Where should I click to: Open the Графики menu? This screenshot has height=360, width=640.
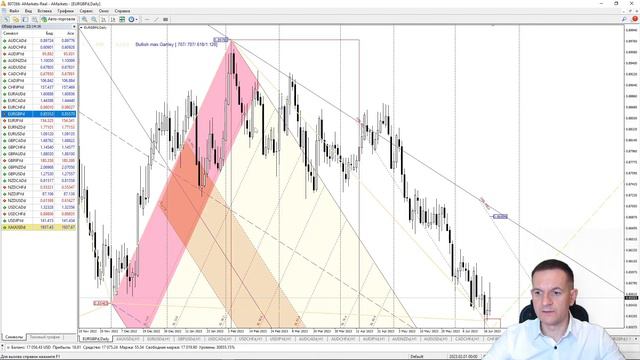pos(65,11)
